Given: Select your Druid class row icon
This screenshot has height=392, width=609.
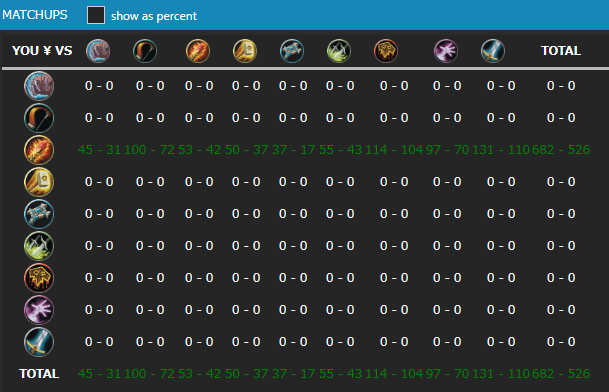Looking at the screenshot, I should (39, 86).
